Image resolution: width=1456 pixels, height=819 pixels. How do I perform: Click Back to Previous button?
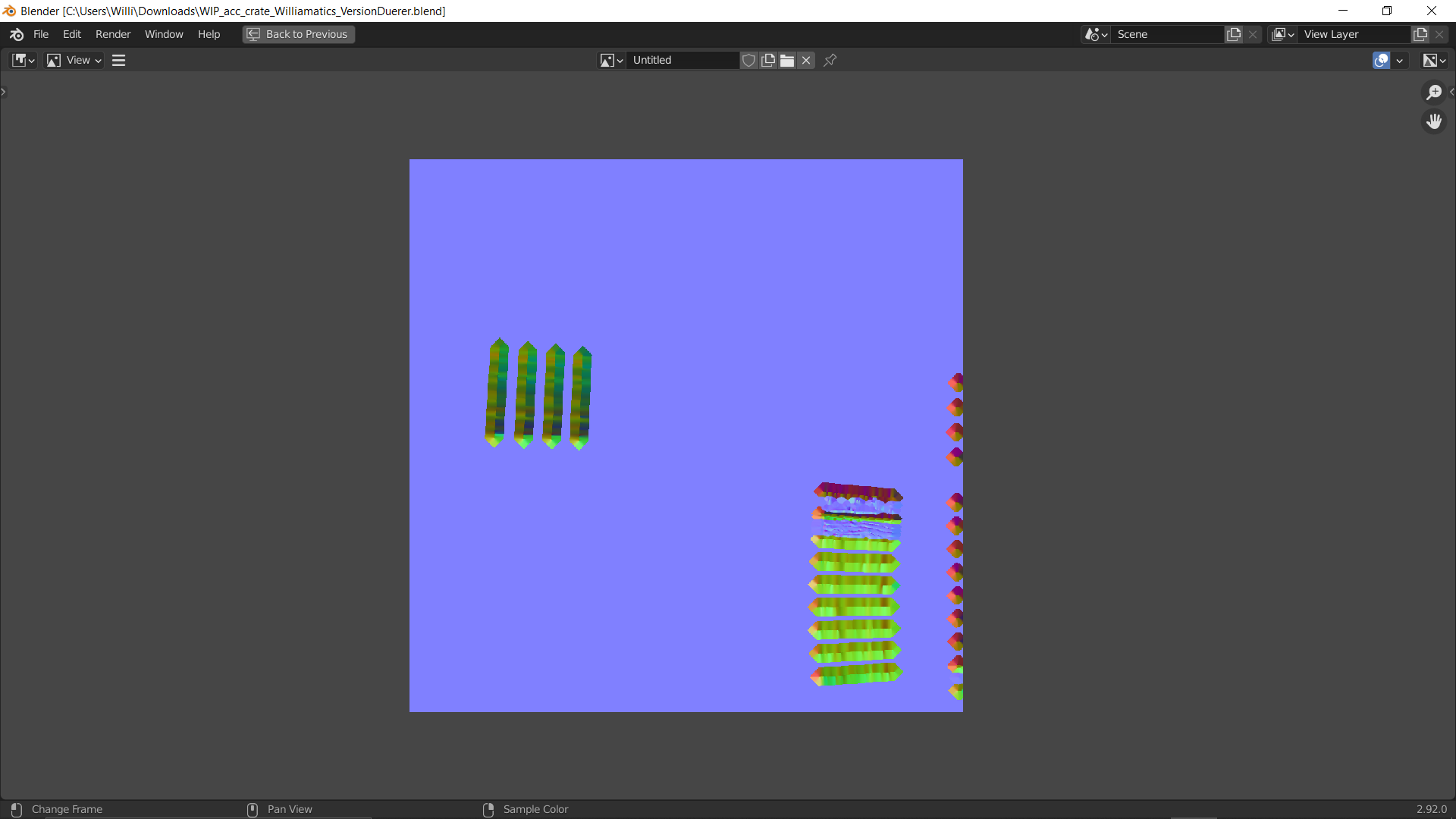(299, 34)
